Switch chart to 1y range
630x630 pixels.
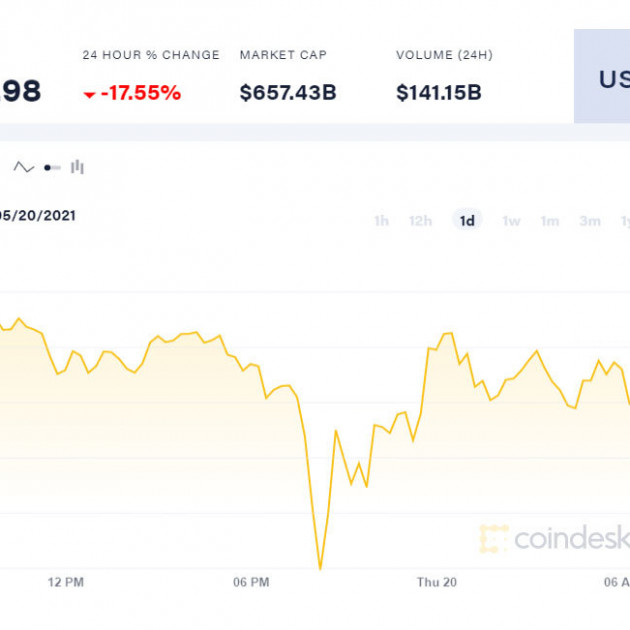(624, 221)
